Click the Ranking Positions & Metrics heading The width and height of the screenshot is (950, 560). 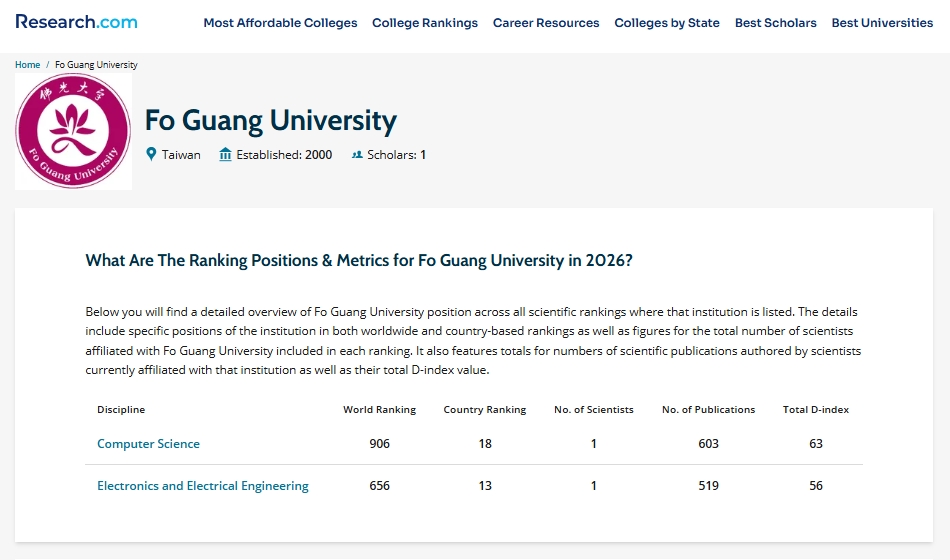359,261
